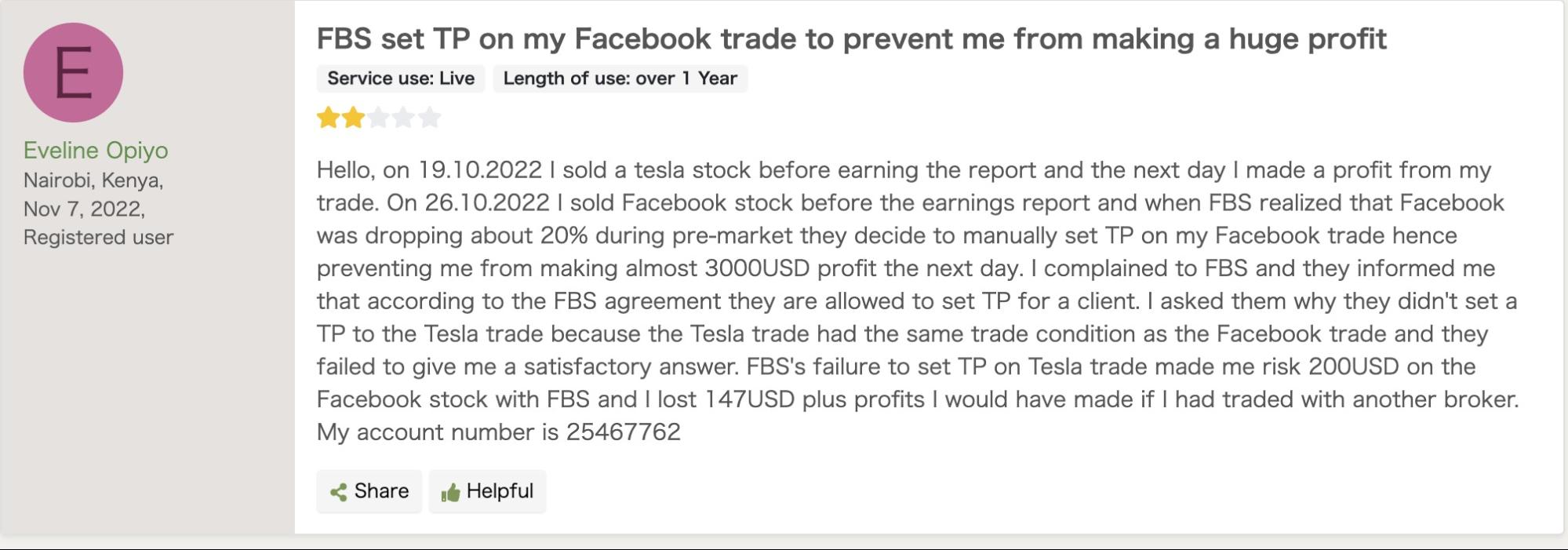Click the account number 25467762
Screen dimensions: 1568x550
(x=624, y=432)
